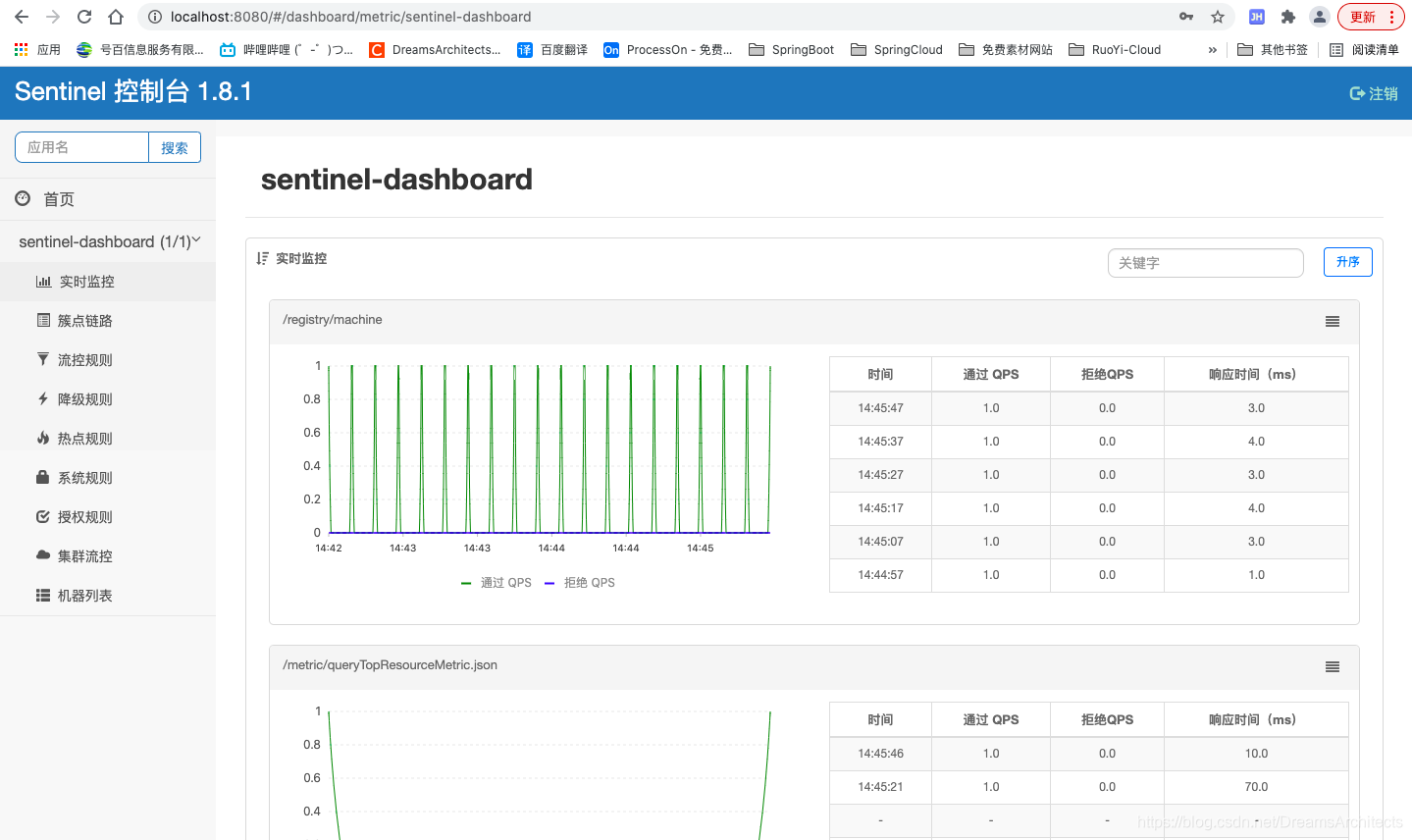
Task: Click the 搜索 search button
Action: pyautogui.click(x=175, y=147)
